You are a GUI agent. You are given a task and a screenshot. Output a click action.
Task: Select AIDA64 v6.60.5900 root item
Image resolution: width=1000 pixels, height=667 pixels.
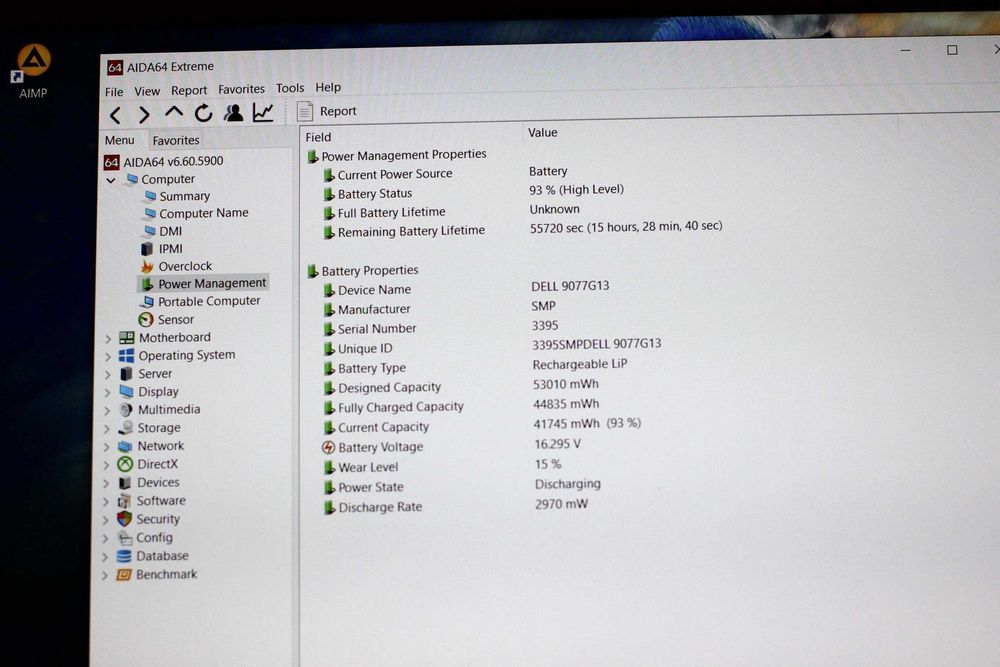(x=164, y=162)
